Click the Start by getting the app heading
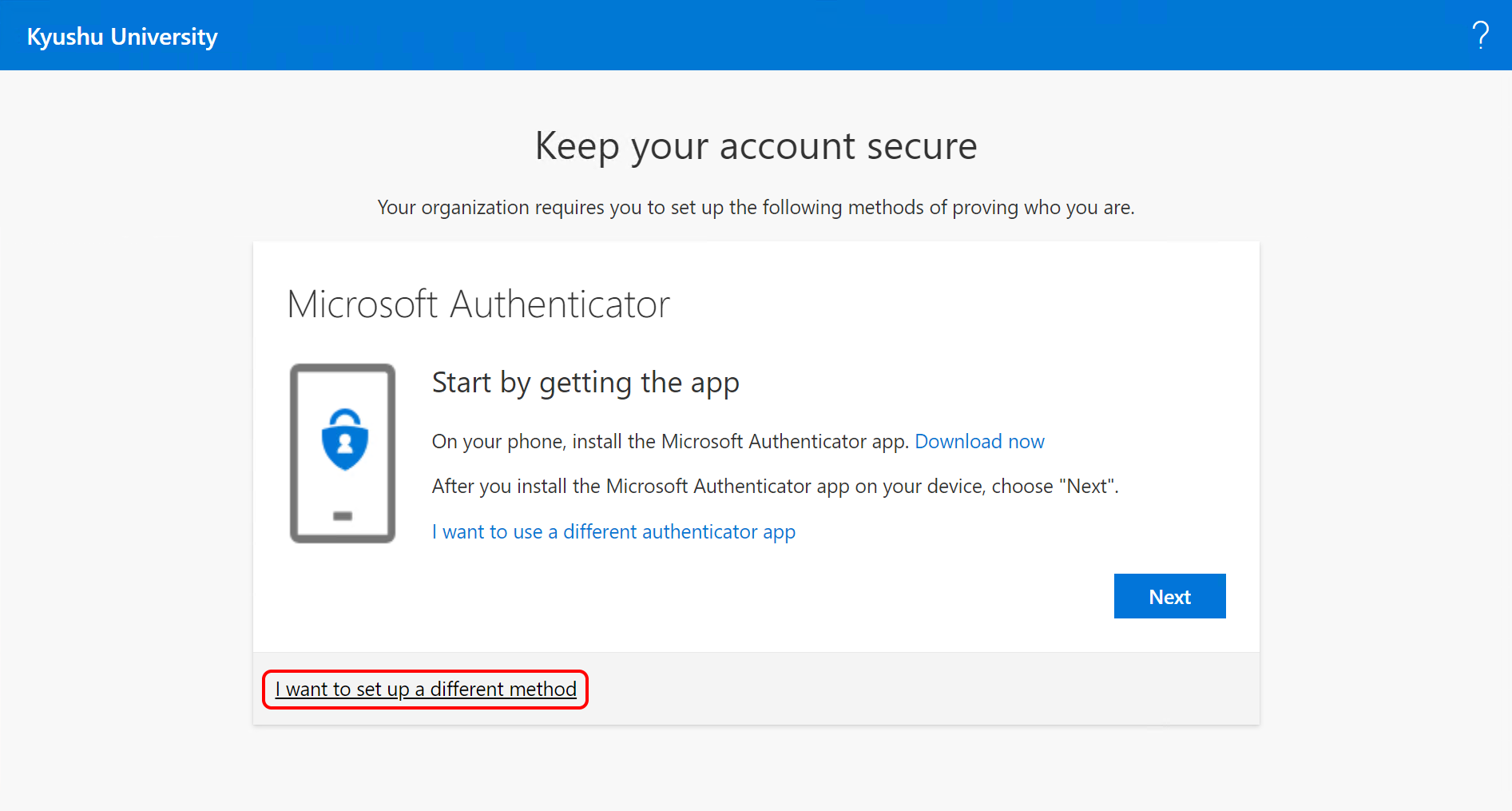This screenshot has height=811, width=1512. pyautogui.click(x=585, y=383)
